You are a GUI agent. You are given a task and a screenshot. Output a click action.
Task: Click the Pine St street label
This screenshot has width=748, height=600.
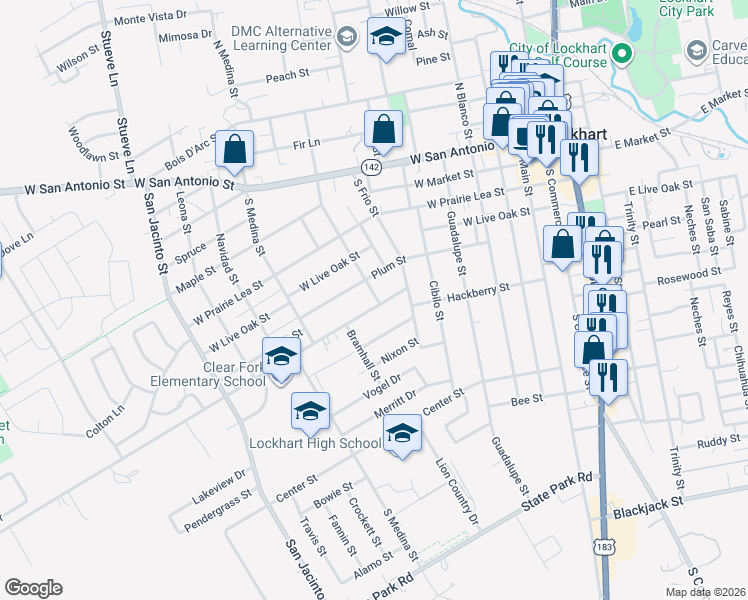(x=433, y=60)
